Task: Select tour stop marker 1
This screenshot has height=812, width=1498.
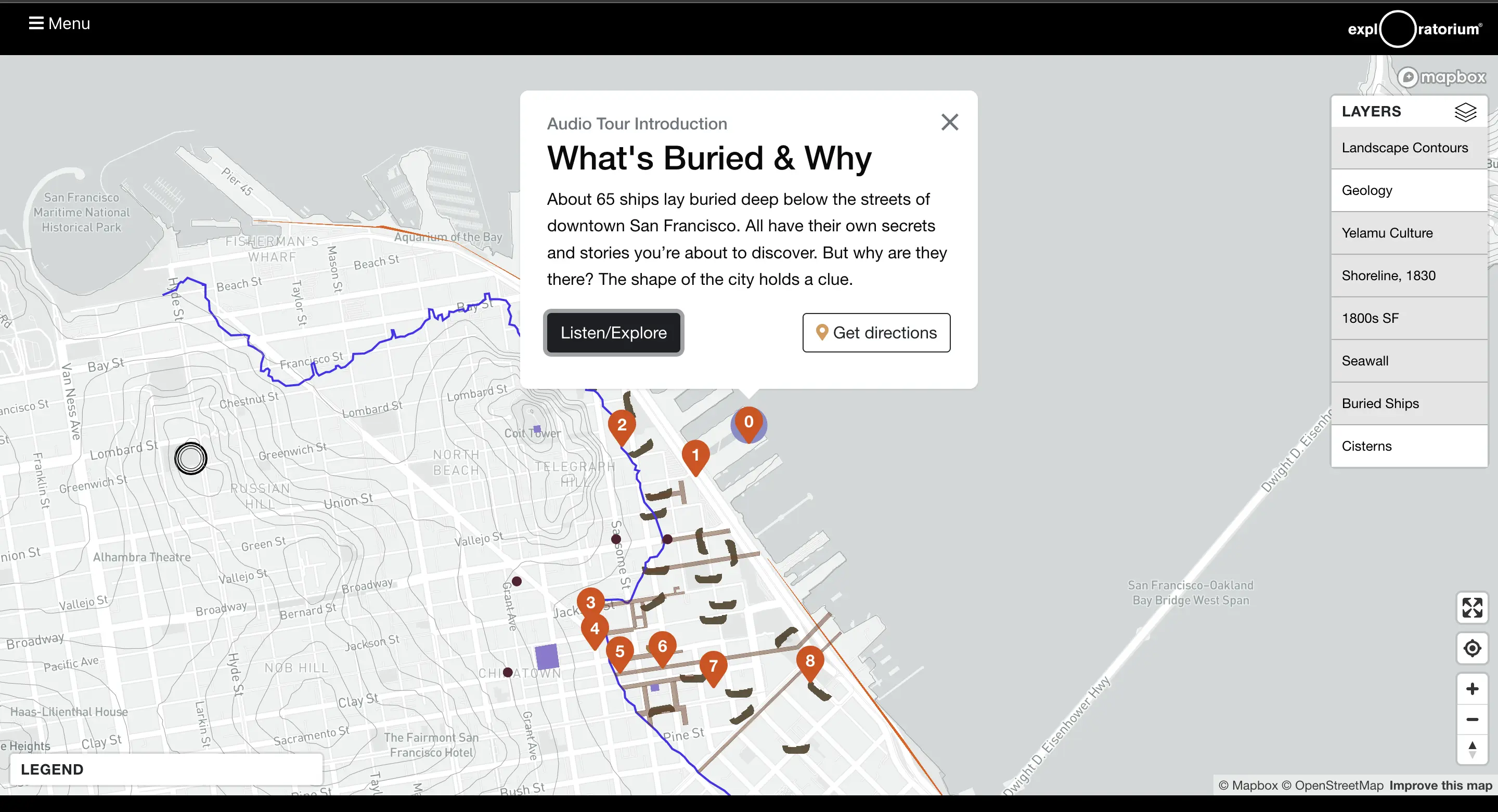Action: (x=695, y=457)
